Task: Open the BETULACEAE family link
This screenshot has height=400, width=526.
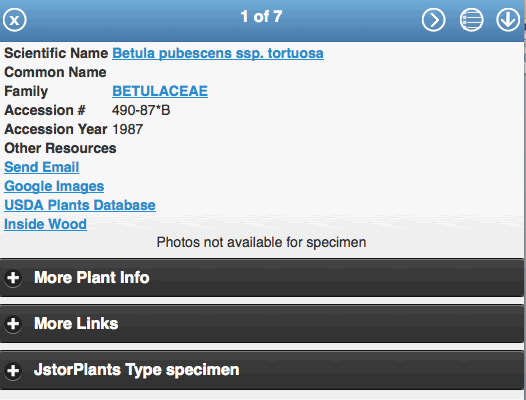Action: coord(160,91)
